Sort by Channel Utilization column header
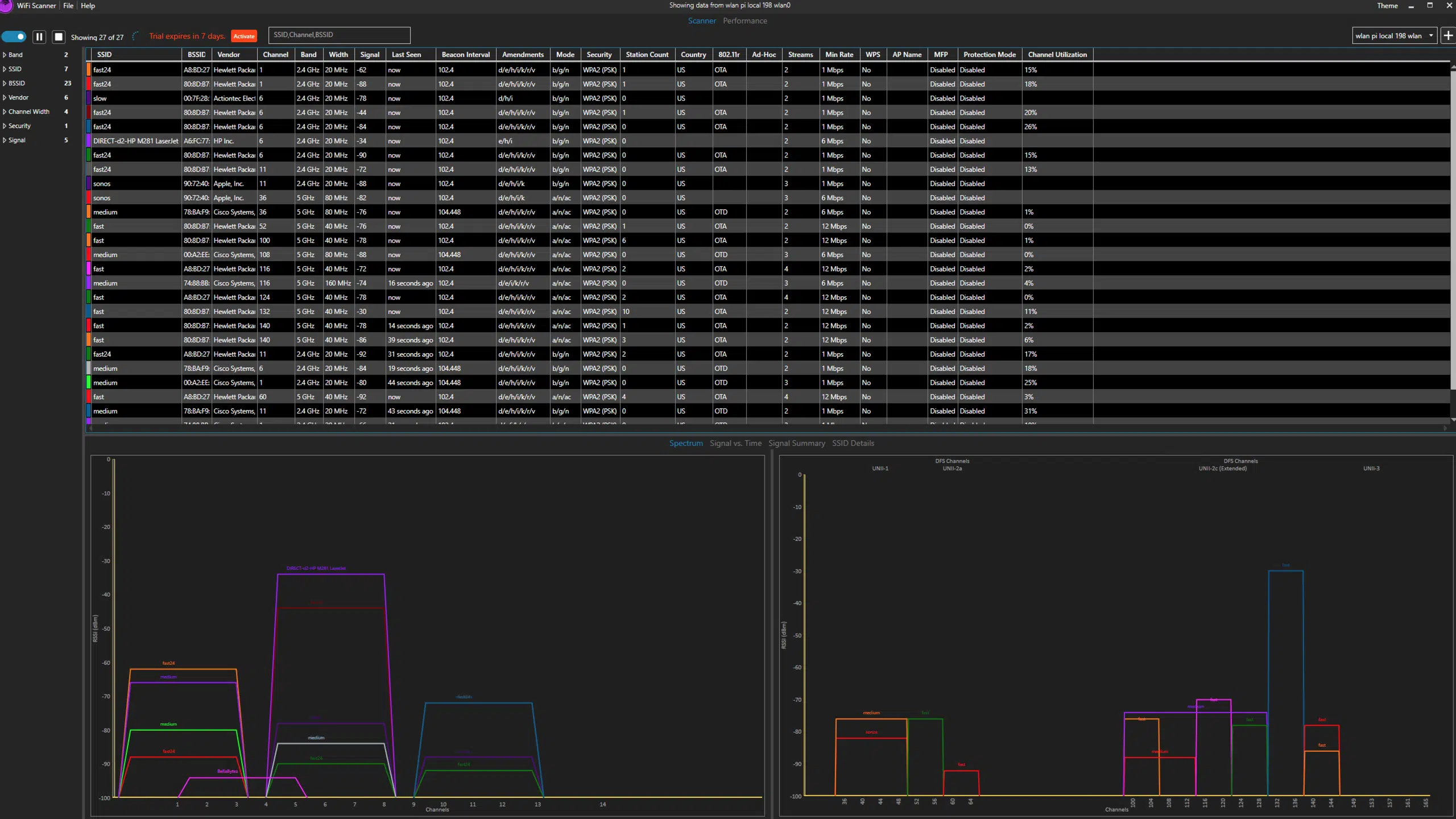 pyautogui.click(x=1057, y=55)
